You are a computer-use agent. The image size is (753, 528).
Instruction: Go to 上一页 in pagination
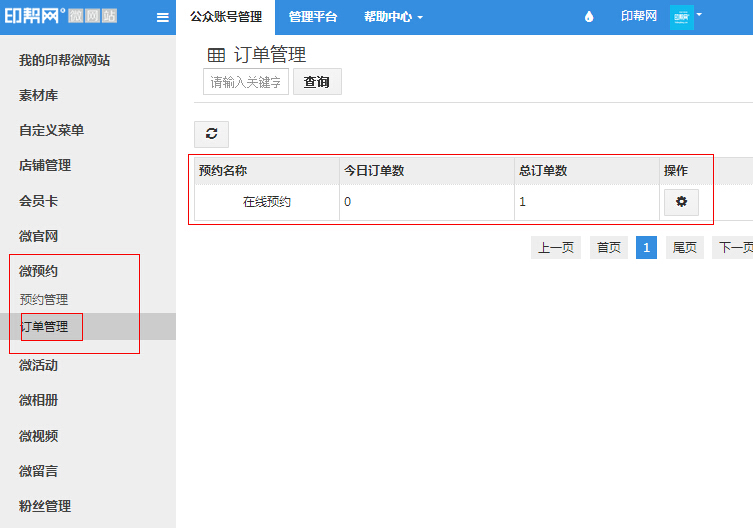pos(555,248)
